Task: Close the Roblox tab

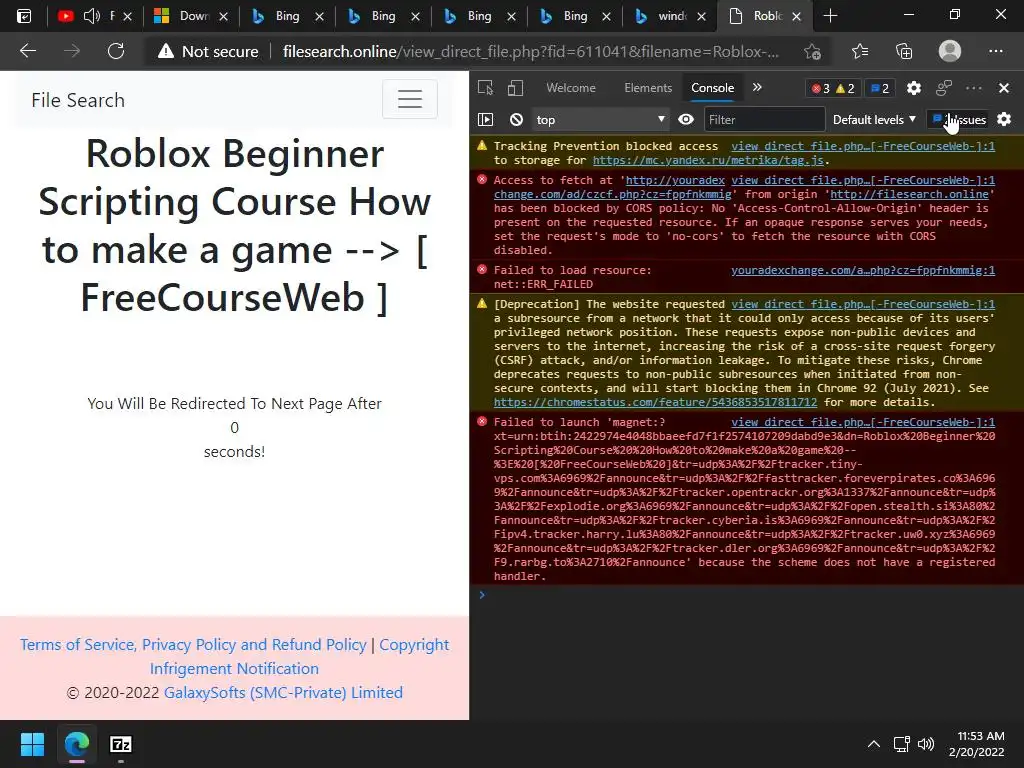Action: [796, 16]
